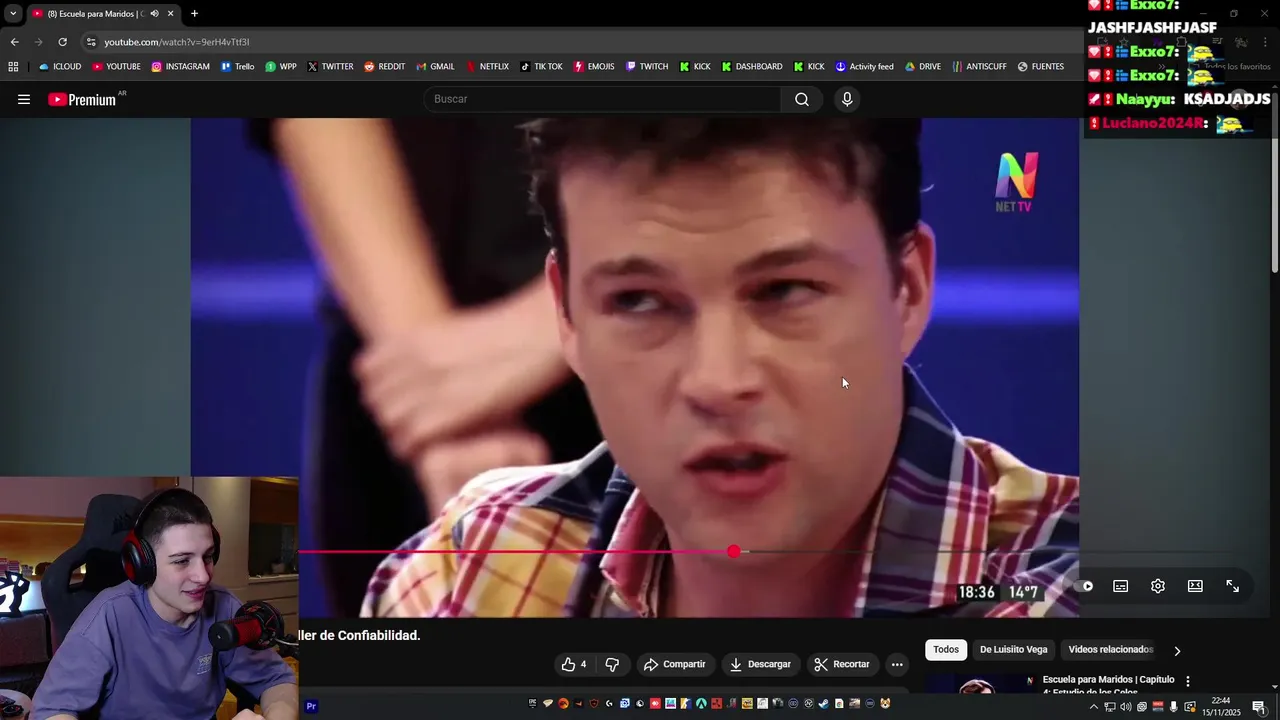Open a new browser tab

click(194, 14)
